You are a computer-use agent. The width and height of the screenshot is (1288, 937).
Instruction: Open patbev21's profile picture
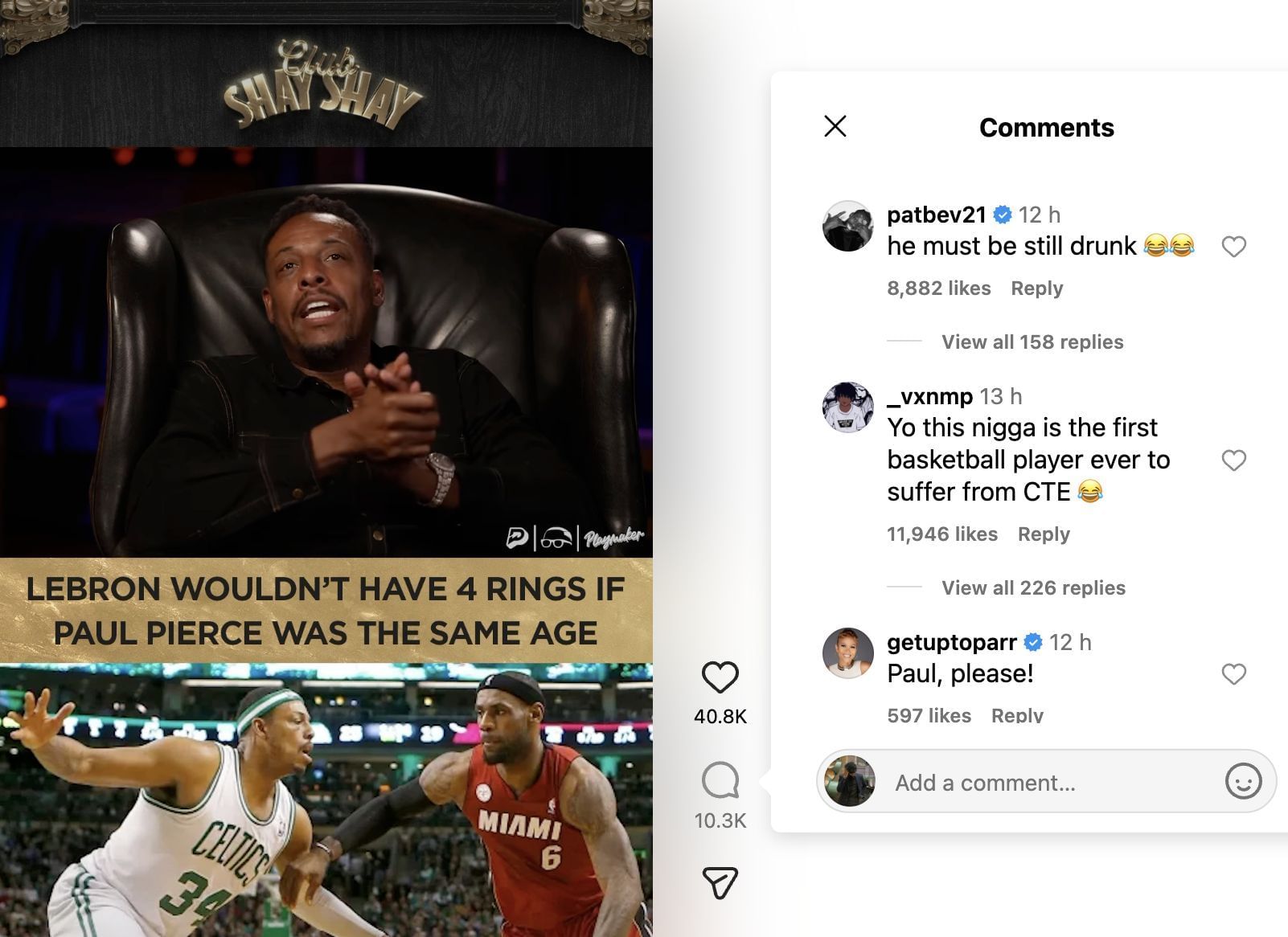(847, 226)
